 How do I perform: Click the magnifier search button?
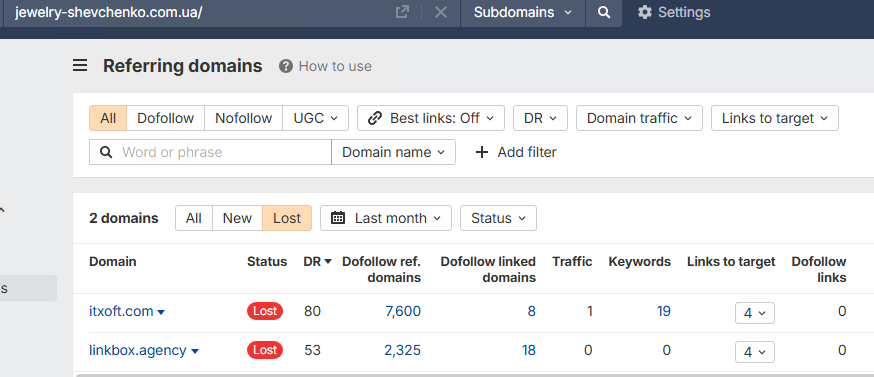[x=604, y=12]
